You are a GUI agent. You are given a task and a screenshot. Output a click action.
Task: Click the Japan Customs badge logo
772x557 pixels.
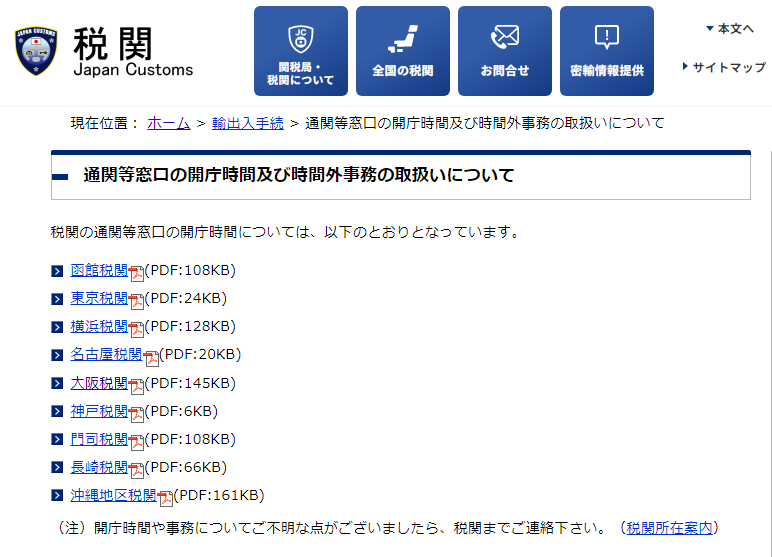pos(36,51)
